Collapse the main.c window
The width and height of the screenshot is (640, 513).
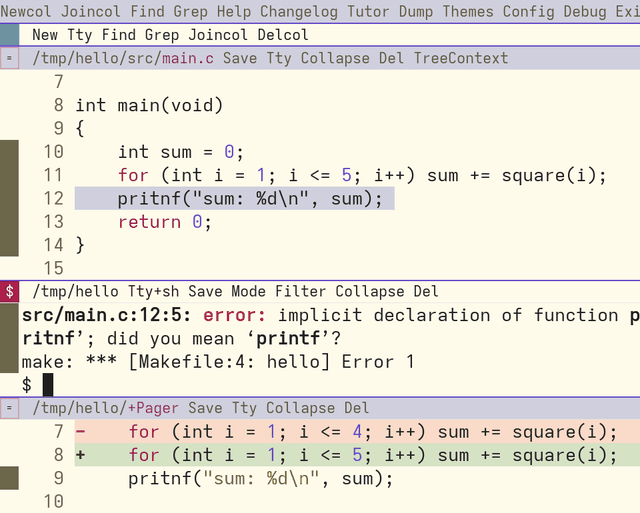pos(335,58)
